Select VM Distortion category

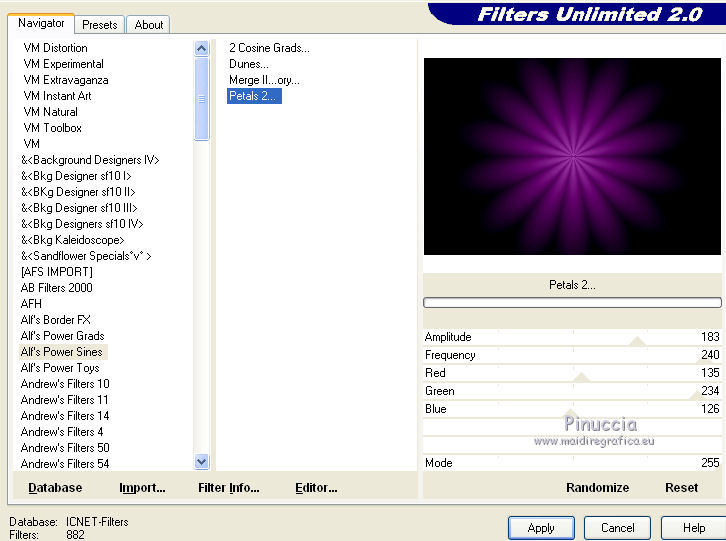(56, 48)
